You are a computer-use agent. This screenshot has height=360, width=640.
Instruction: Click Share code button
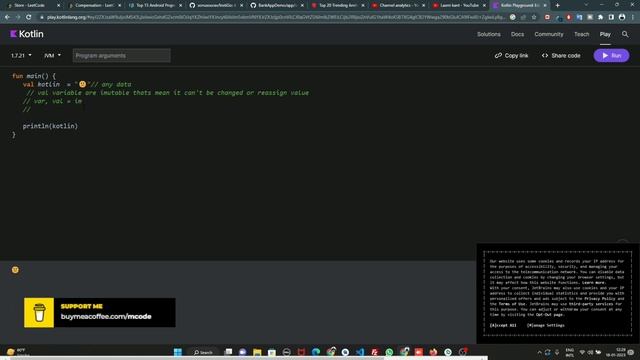(x=561, y=56)
